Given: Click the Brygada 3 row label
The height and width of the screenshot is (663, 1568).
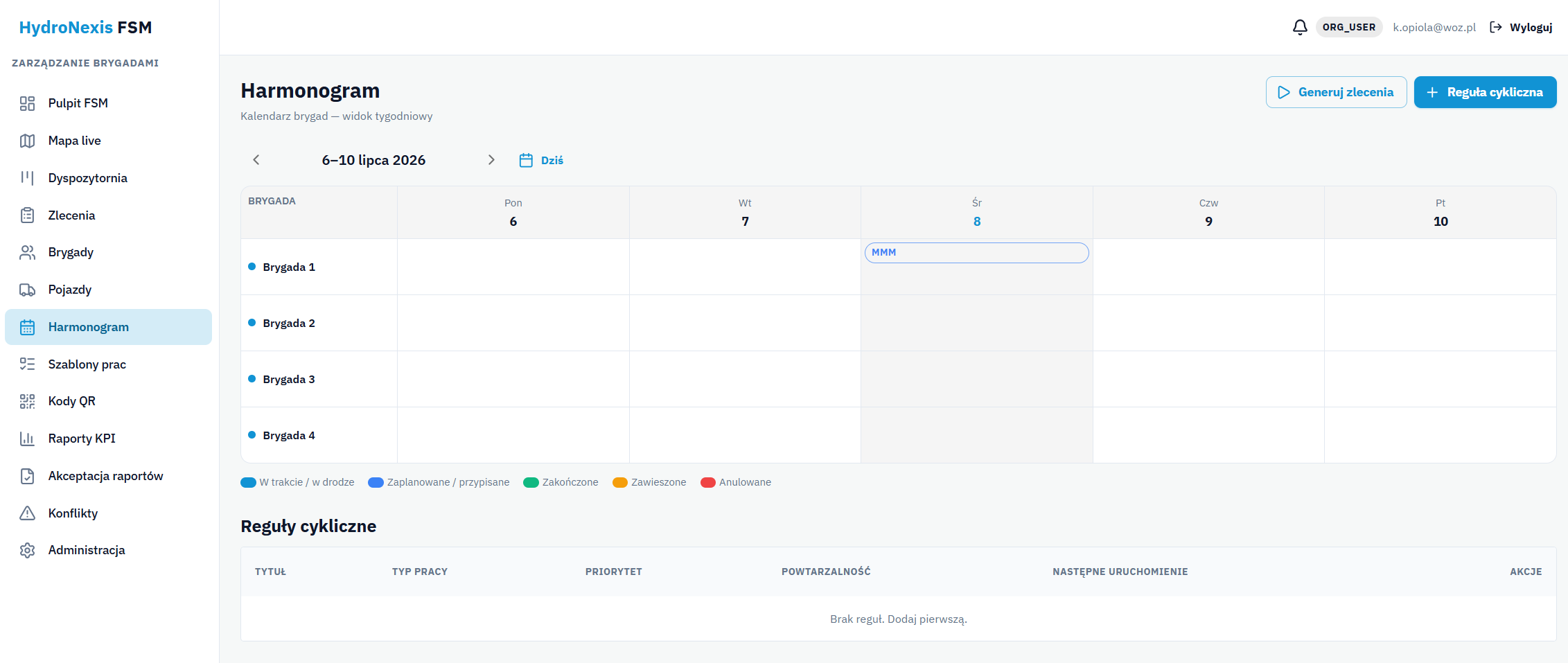Looking at the screenshot, I should (x=288, y=379).
